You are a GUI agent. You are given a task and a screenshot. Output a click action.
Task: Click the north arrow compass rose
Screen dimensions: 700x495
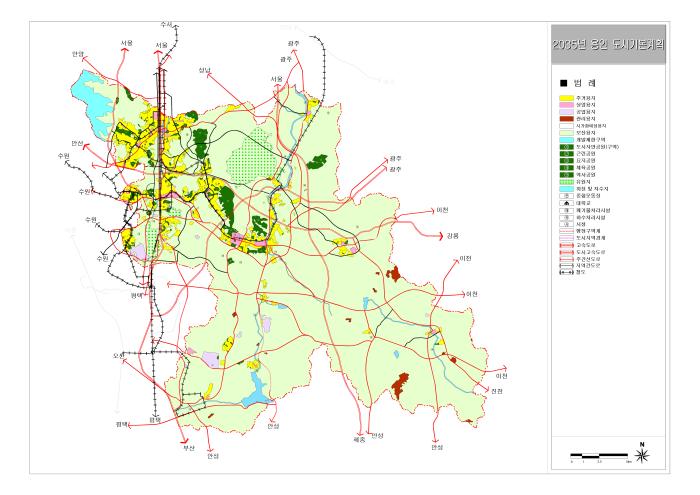(642, 455)
